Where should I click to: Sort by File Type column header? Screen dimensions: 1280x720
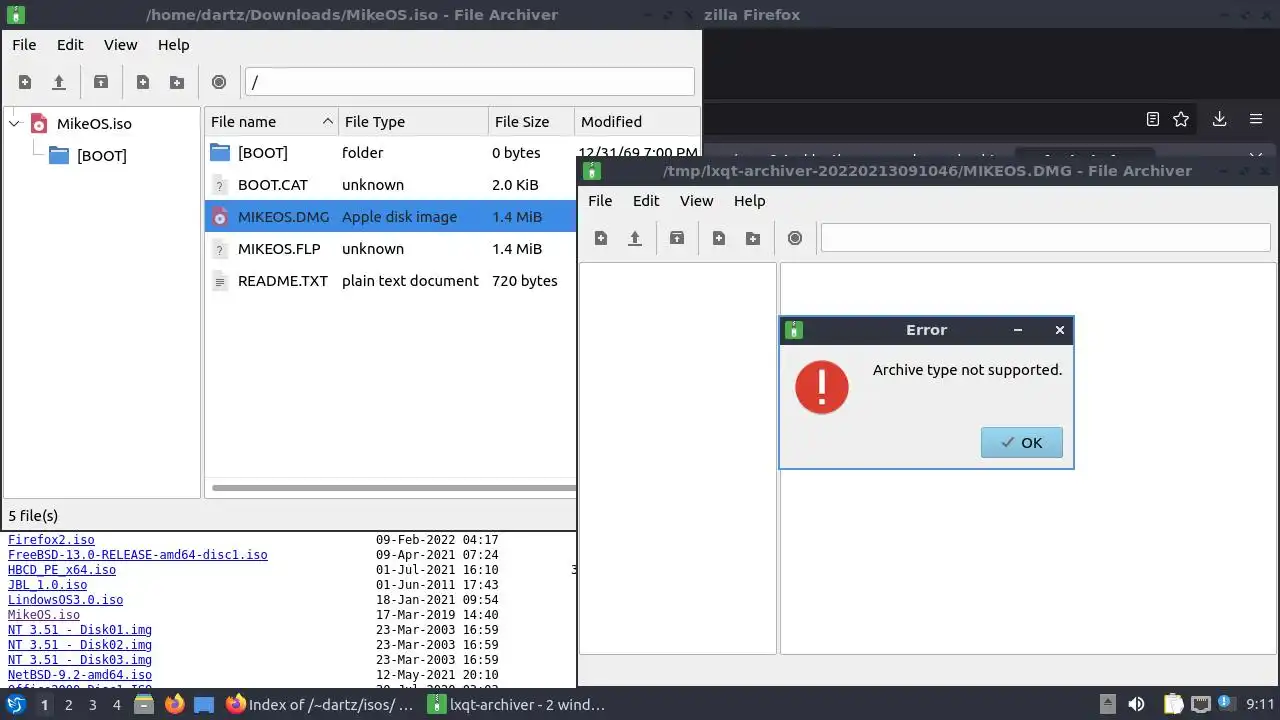(x=414, y=122)
